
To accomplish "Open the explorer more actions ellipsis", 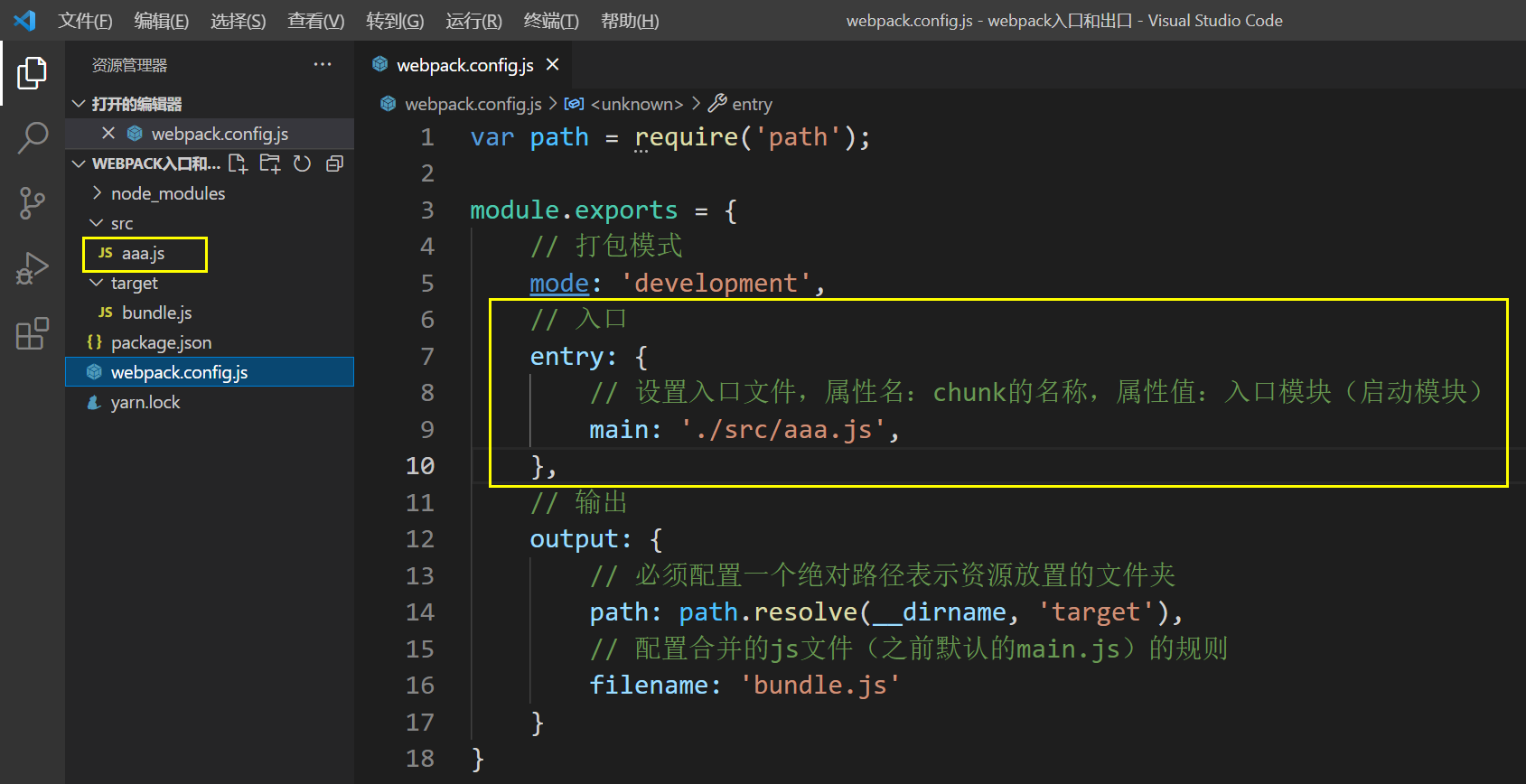I will (323, 64).
